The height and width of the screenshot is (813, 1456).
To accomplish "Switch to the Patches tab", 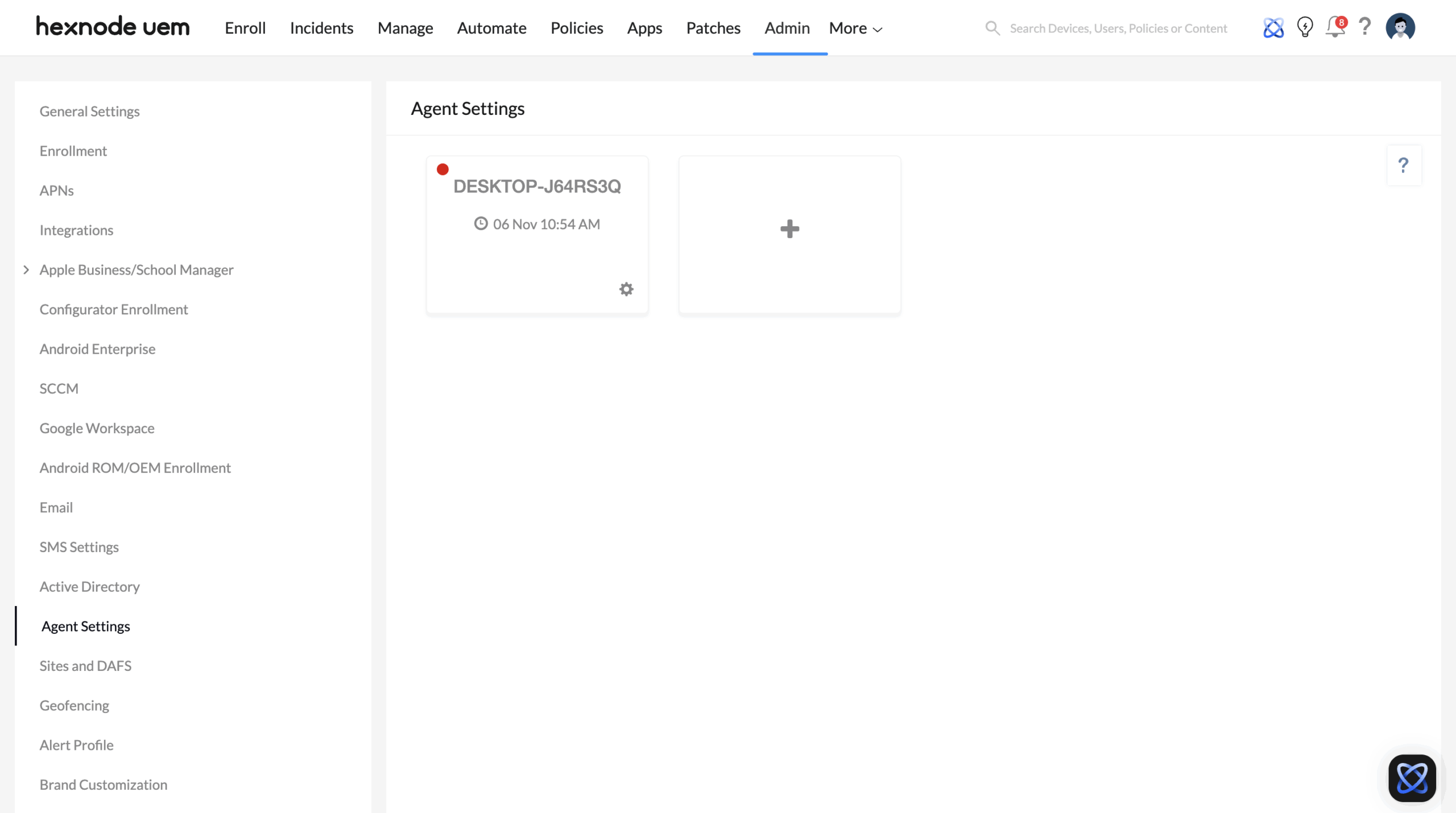I will tap(713, 28).
